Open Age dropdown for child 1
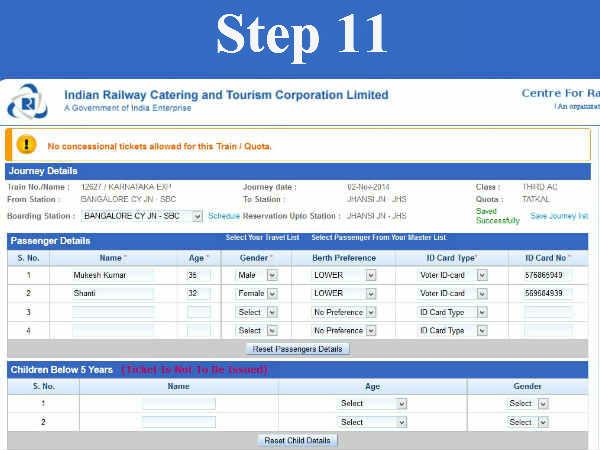The width and height of the screenshot is (600, 450). [372, 404]
